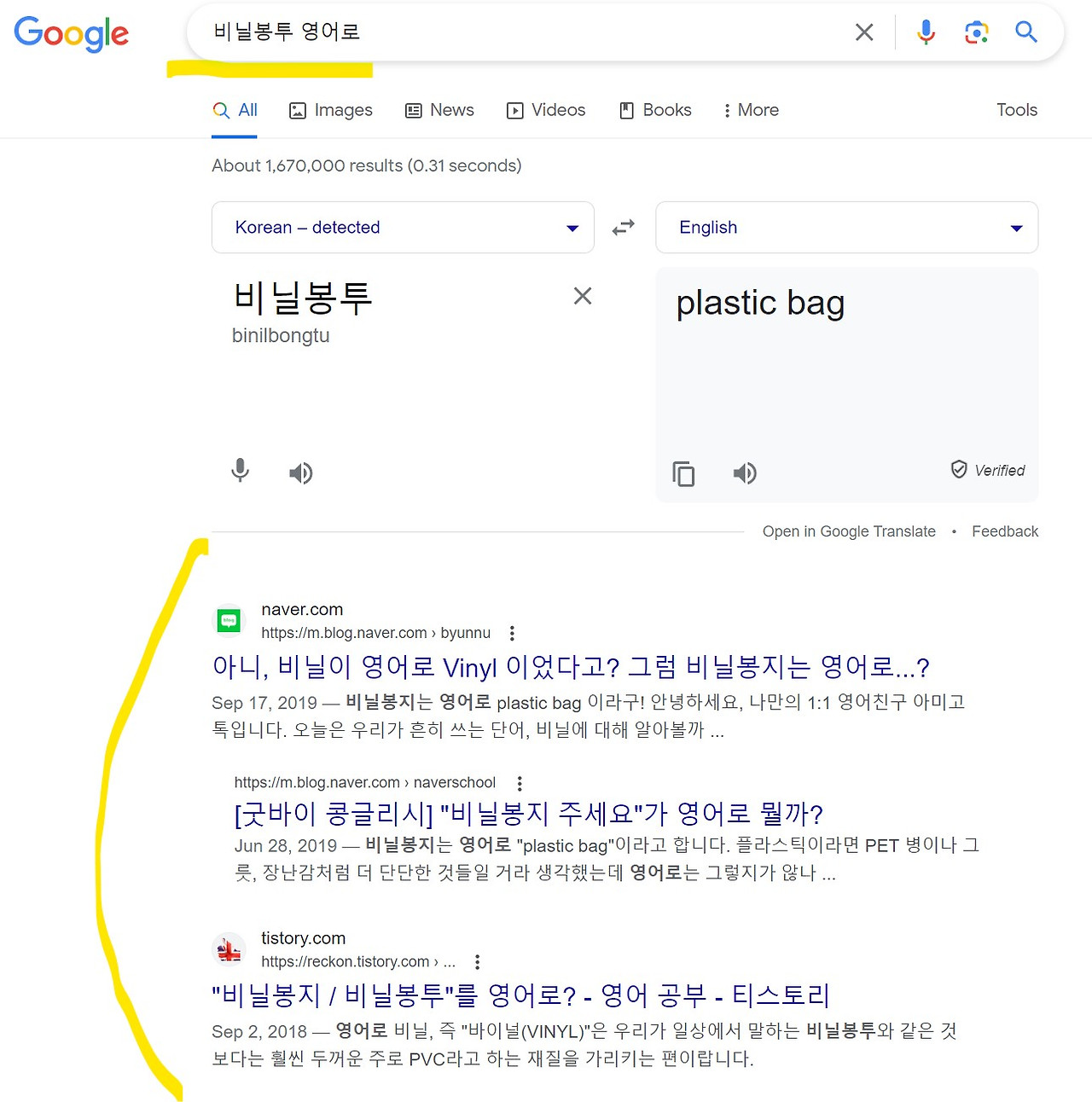The width and height of the screenshot is (1092, 1102).
Task: Click the Google logo
Action: tap(72, 34)
